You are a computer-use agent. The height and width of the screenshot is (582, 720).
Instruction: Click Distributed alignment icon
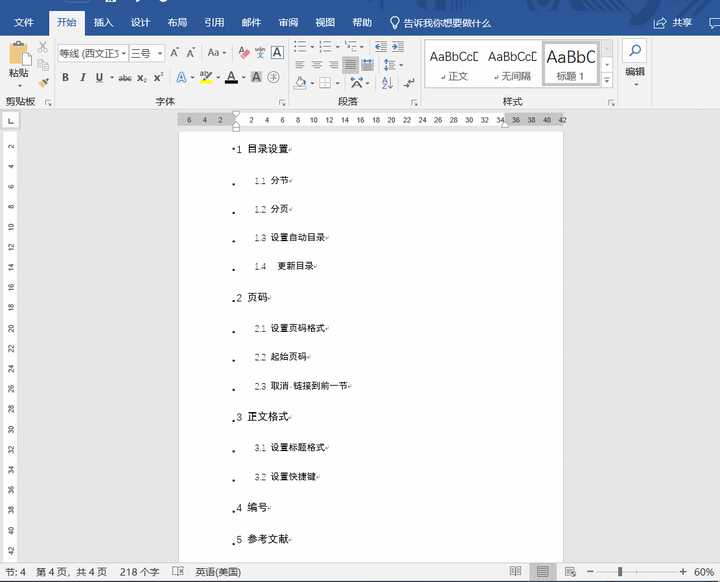coord(367,65)
